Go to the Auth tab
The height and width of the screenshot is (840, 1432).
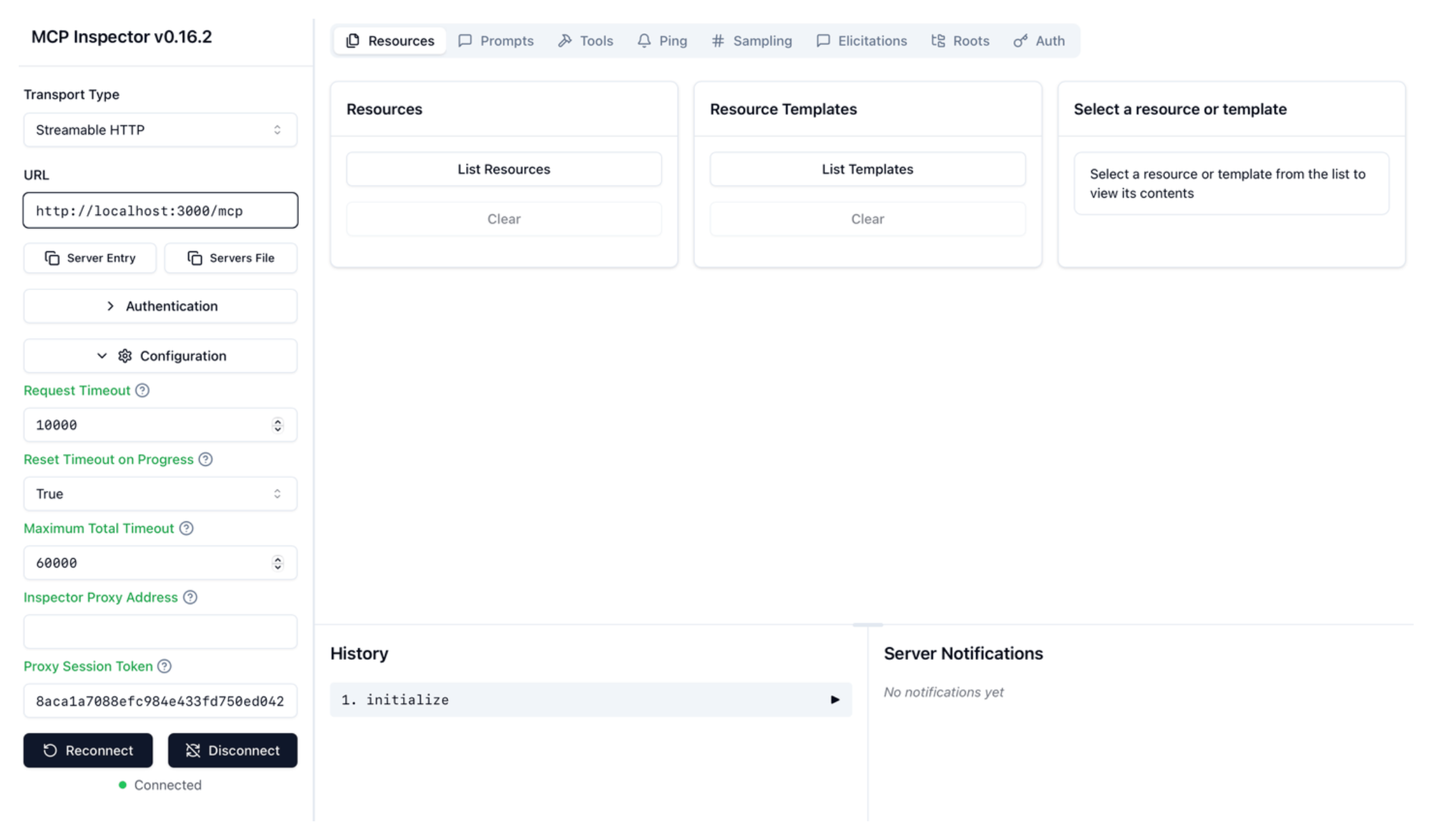tap(1039, 41)
